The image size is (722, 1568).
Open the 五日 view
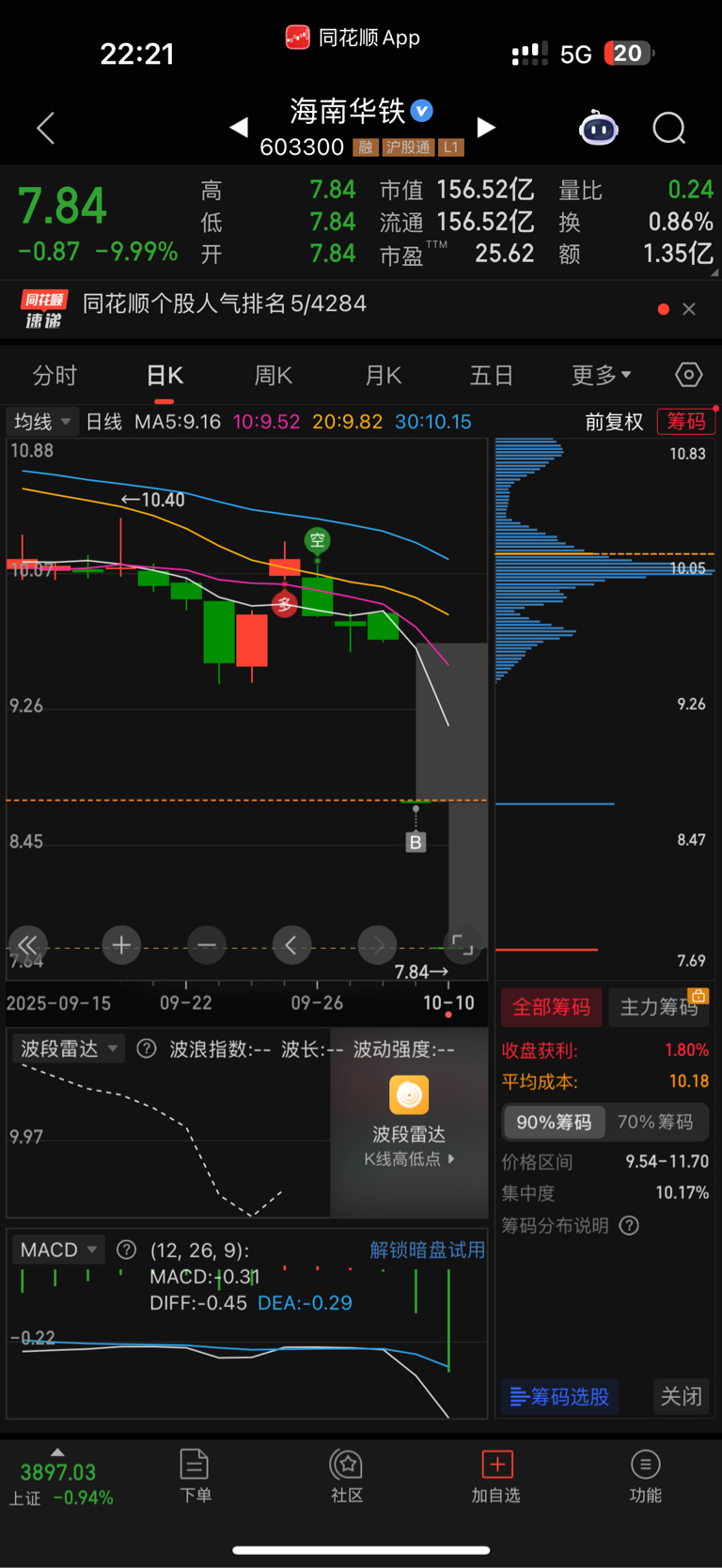[x=492, y=376]
